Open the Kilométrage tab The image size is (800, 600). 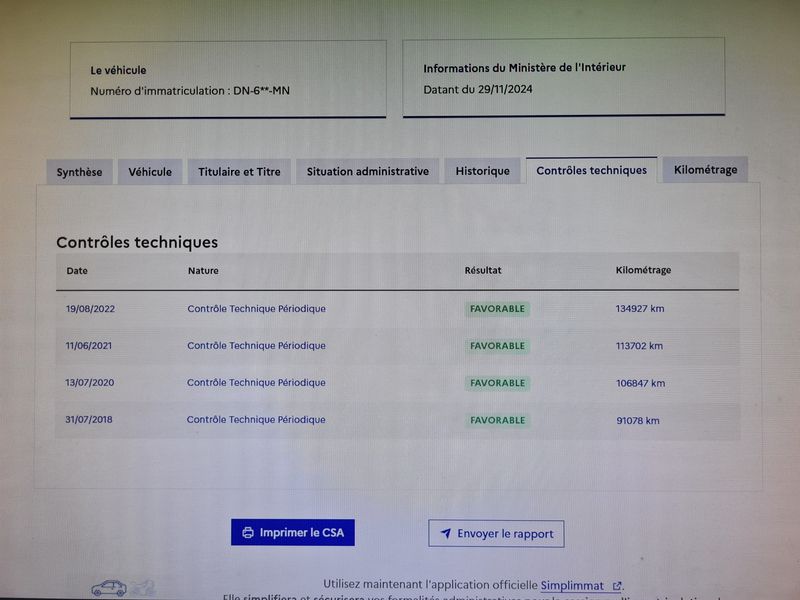tap(705, 169)
